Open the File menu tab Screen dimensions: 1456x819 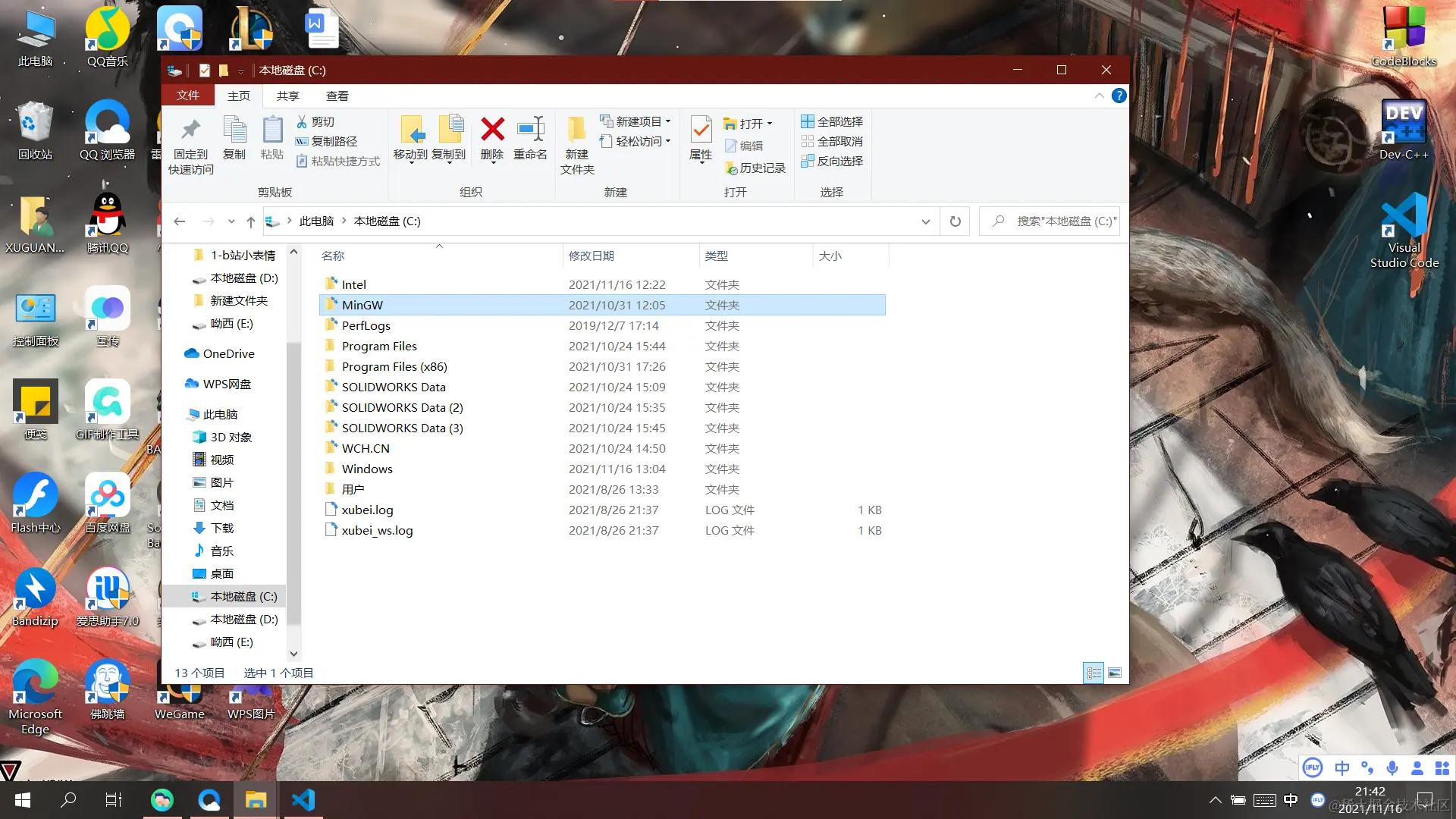tap(187, 96)
